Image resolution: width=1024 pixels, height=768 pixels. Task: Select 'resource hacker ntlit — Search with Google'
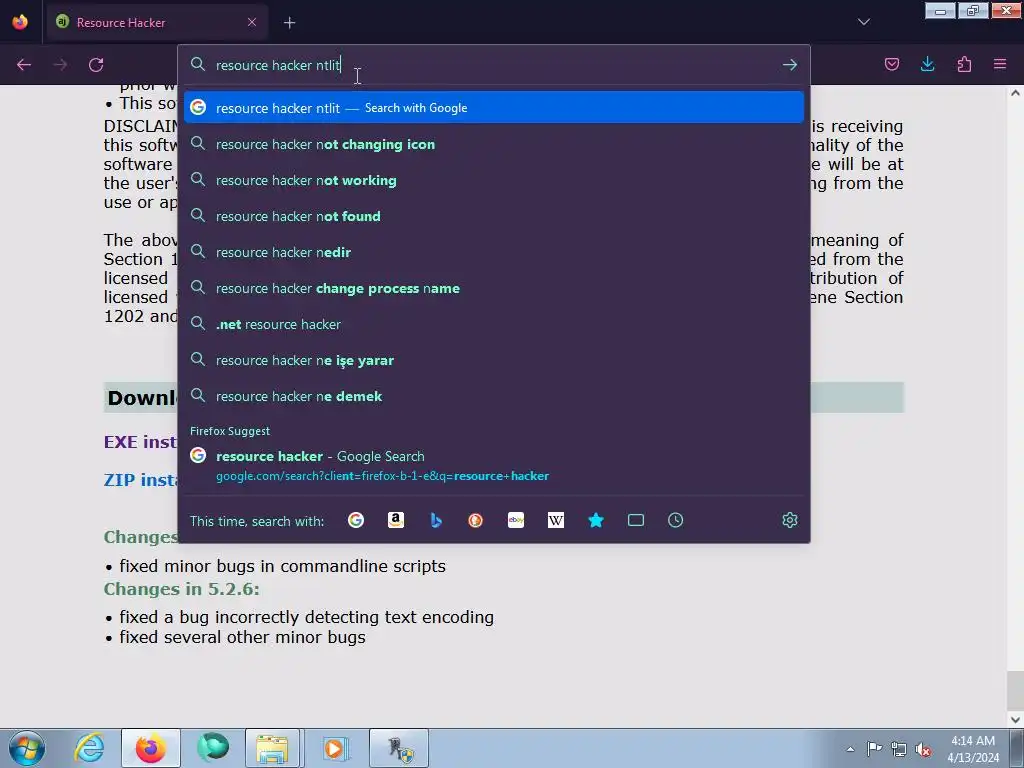(494, 108)
